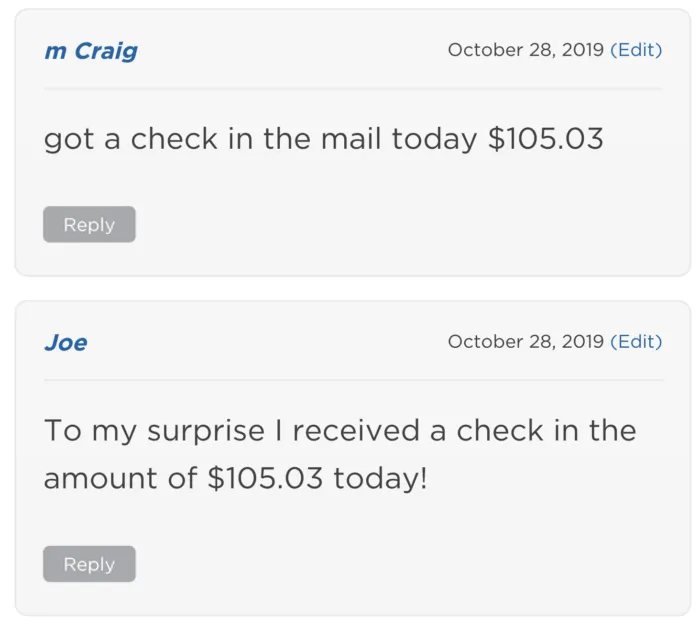Screen dimensions: 700x628
Task: Click the word "today!" ending Joe's comment
Action: click(x=380, y=478)
